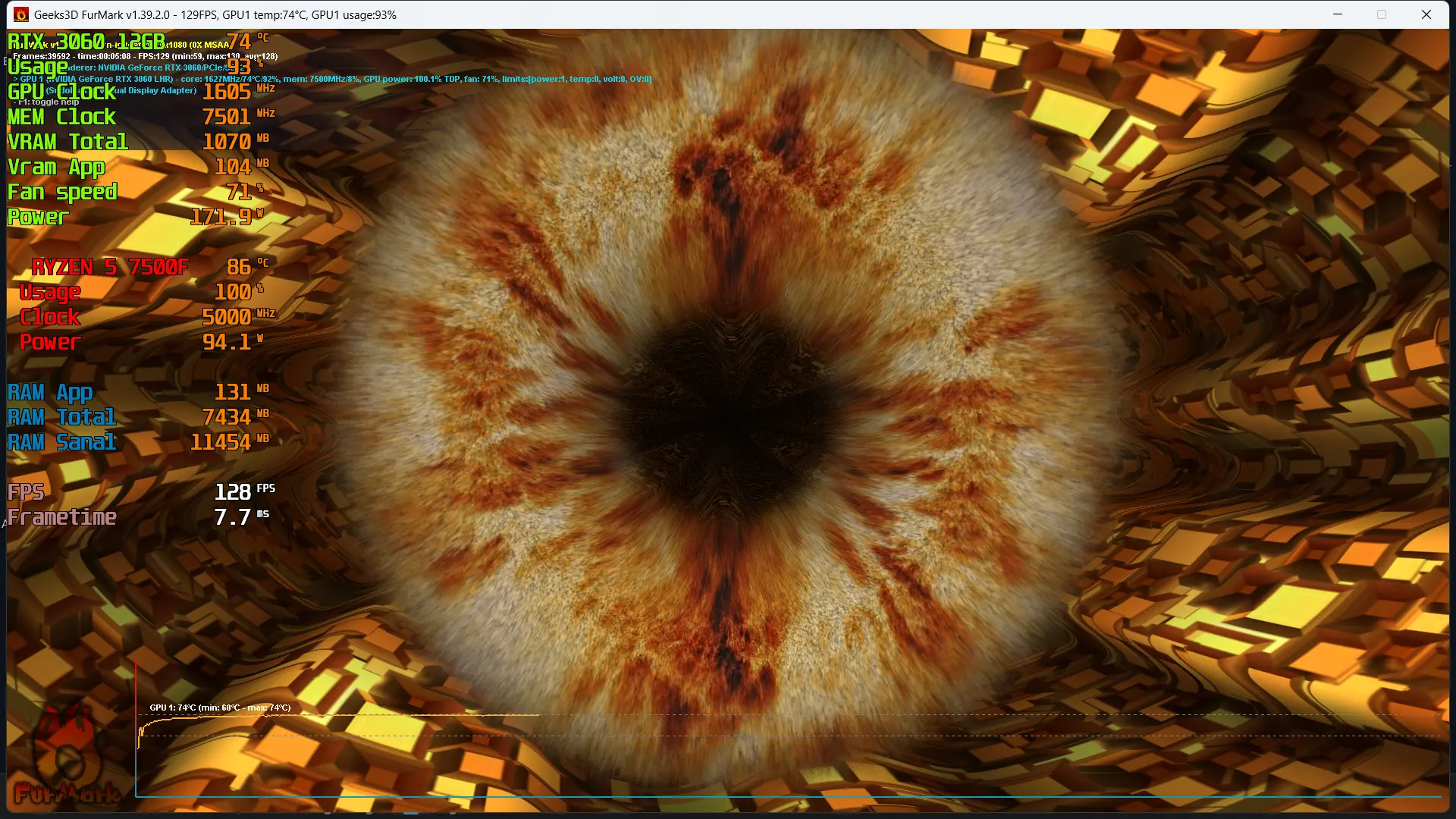
Task: Click the white 'FPS' overlay label
Action: [x=26, y=492]
